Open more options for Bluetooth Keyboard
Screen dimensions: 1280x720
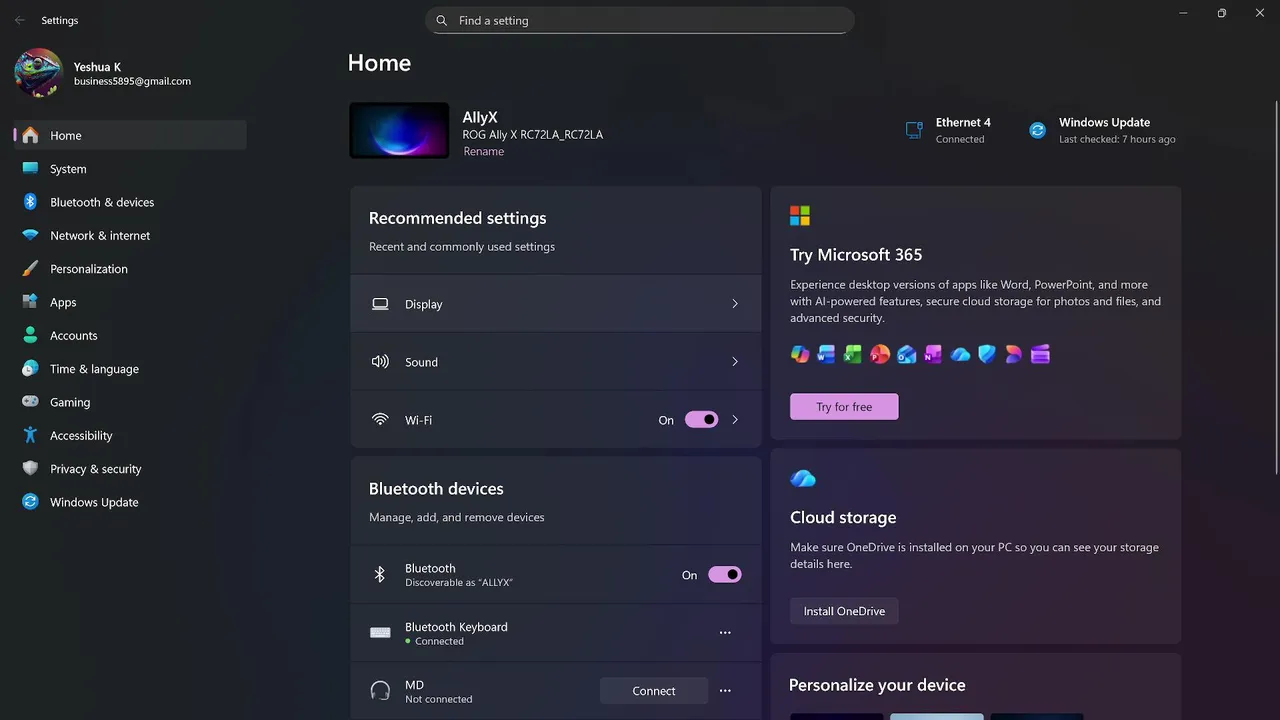(725, 633)
